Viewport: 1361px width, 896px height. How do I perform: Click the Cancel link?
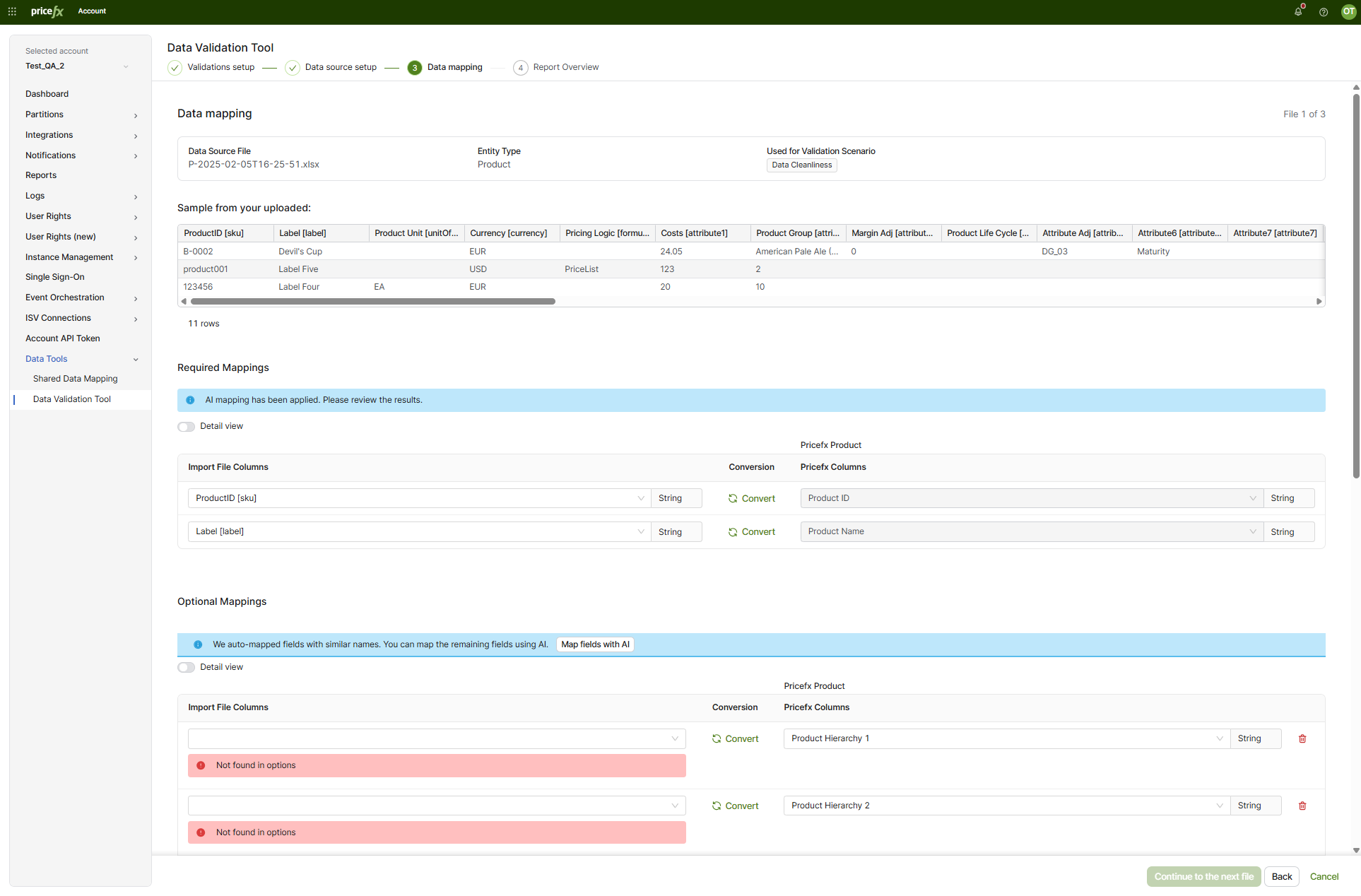coord(1324,876)
